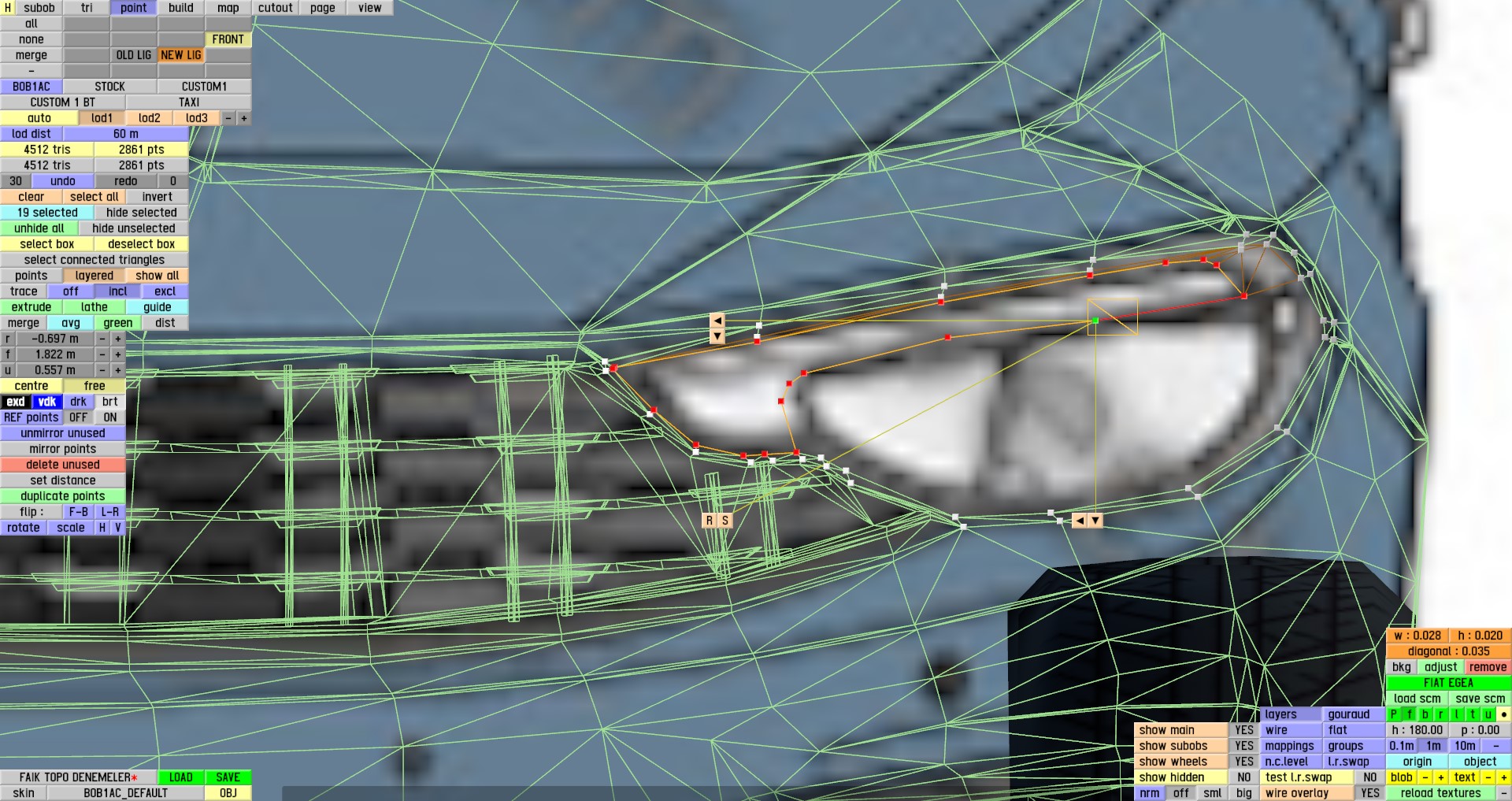Image resolution: width=1512 pixels, height=801 pixels.
Task: Decrease the text size with its minus button
Action: point(1488,777)
